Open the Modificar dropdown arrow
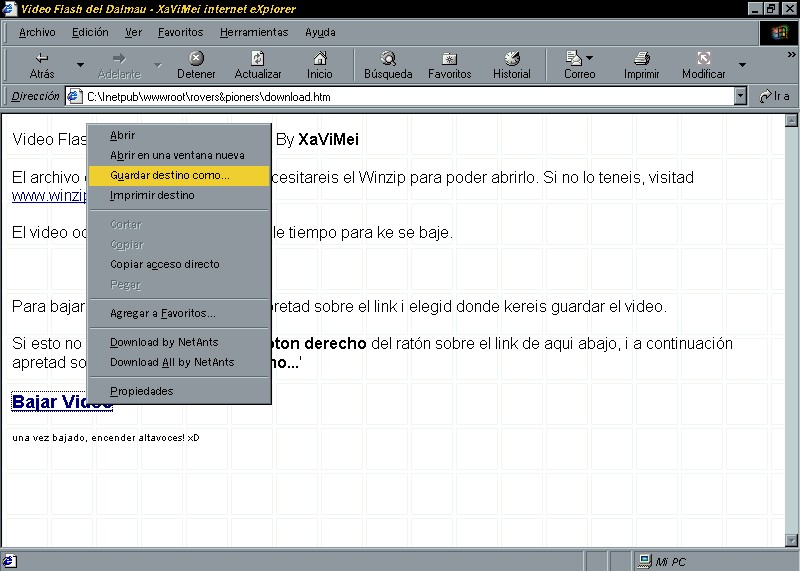This screenshot has height=571, width=800. pyautogui.click(x=742, y=65)
